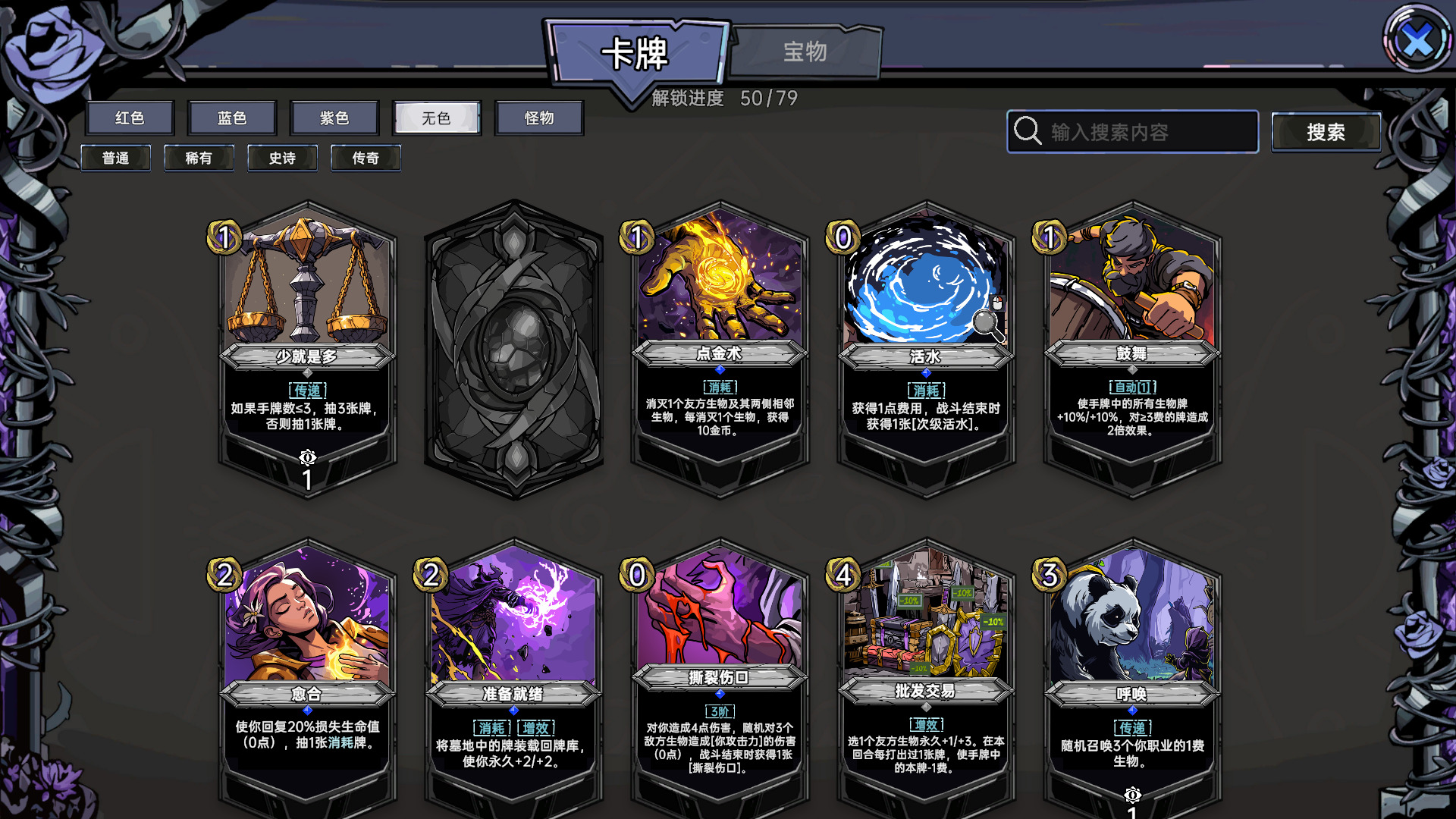
Task: Toggle the 红色 color filter
Action: [x=130, y=118]
